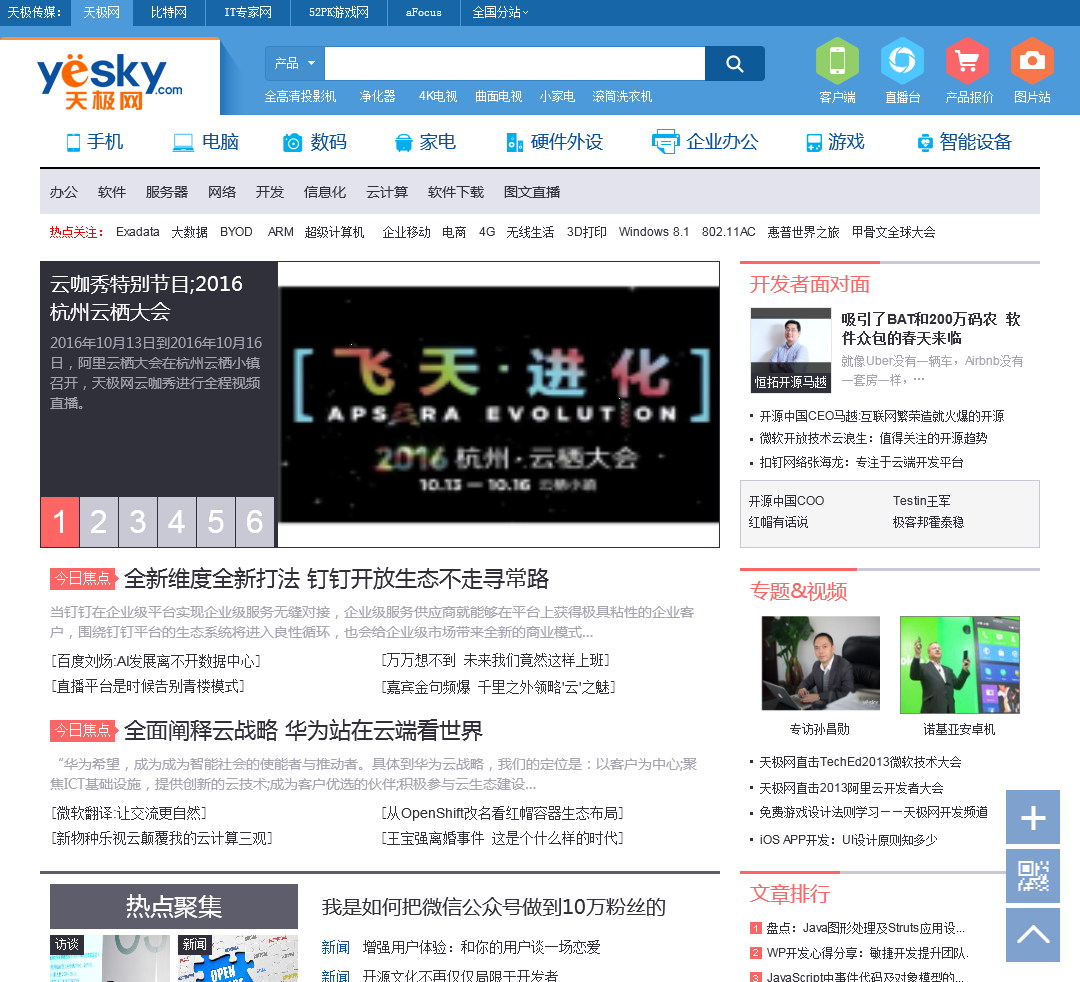Select carousel slide number 4
1080x982 pixels.
pos(176,522)
